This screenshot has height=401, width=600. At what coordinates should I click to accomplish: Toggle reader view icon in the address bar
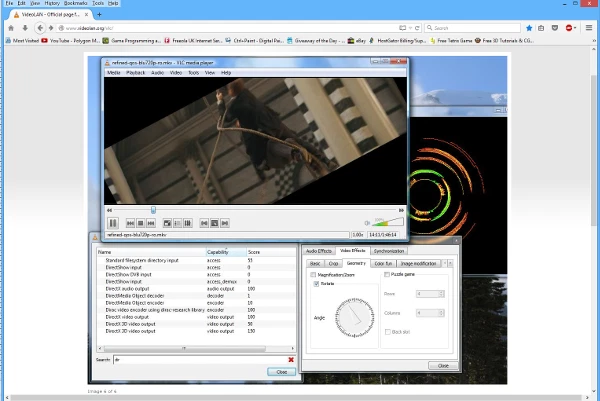[x=403, y=28]
